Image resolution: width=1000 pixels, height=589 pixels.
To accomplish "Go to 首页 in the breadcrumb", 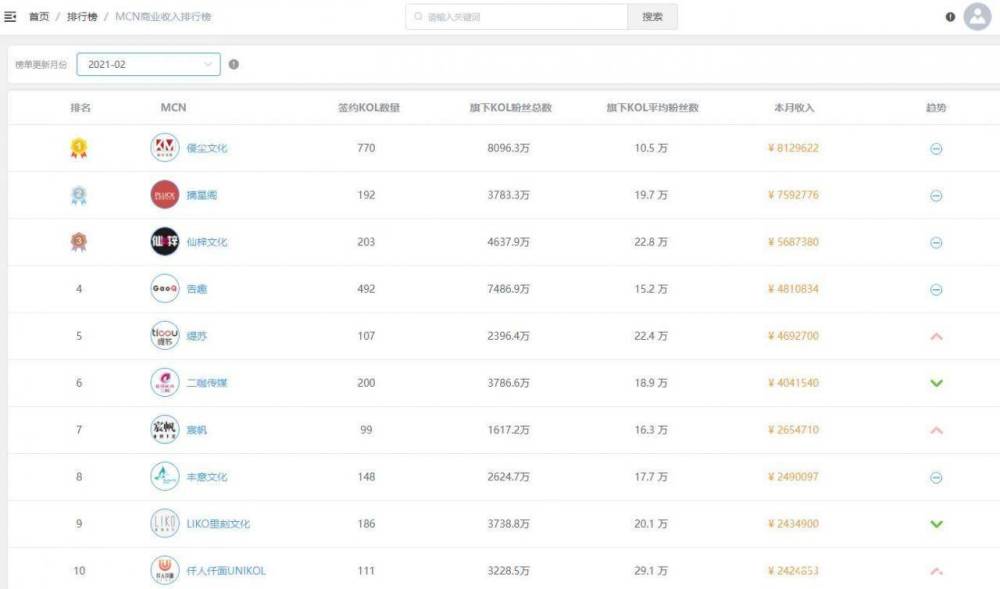I will tap(39, 17).
